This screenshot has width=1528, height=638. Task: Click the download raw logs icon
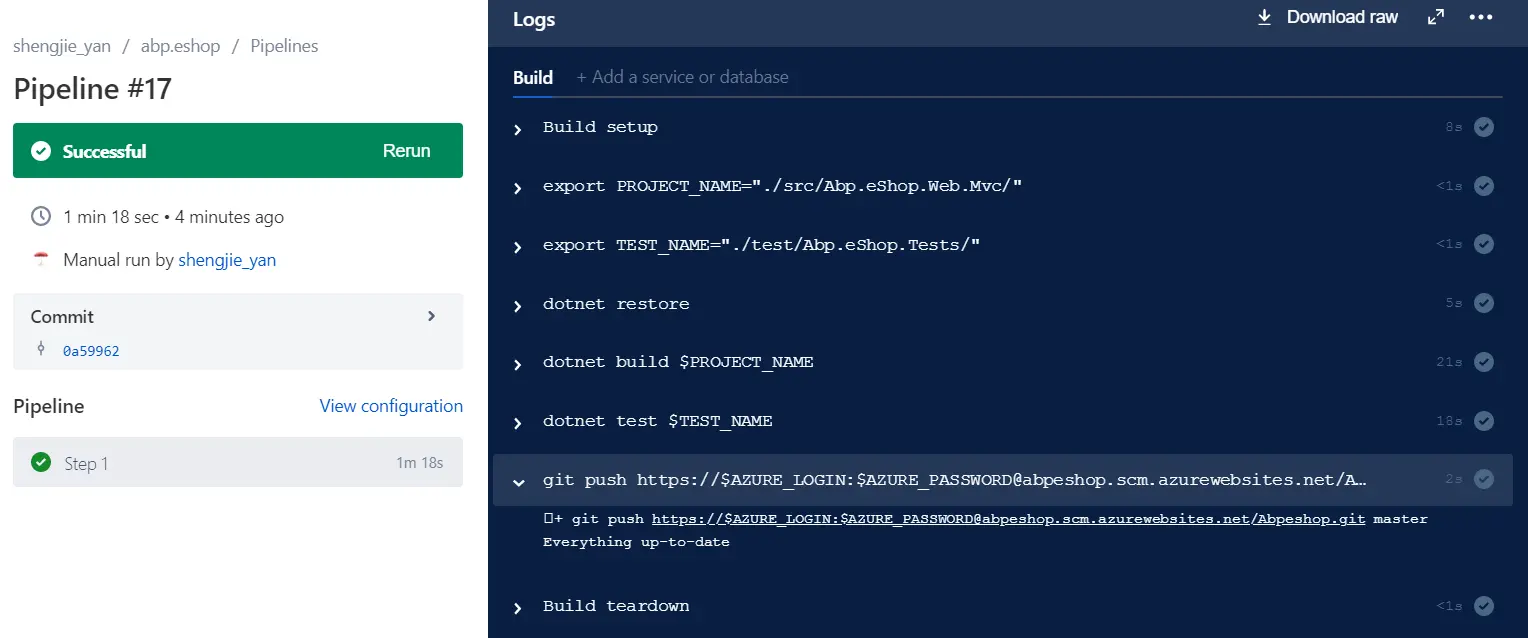[1264, 17]
